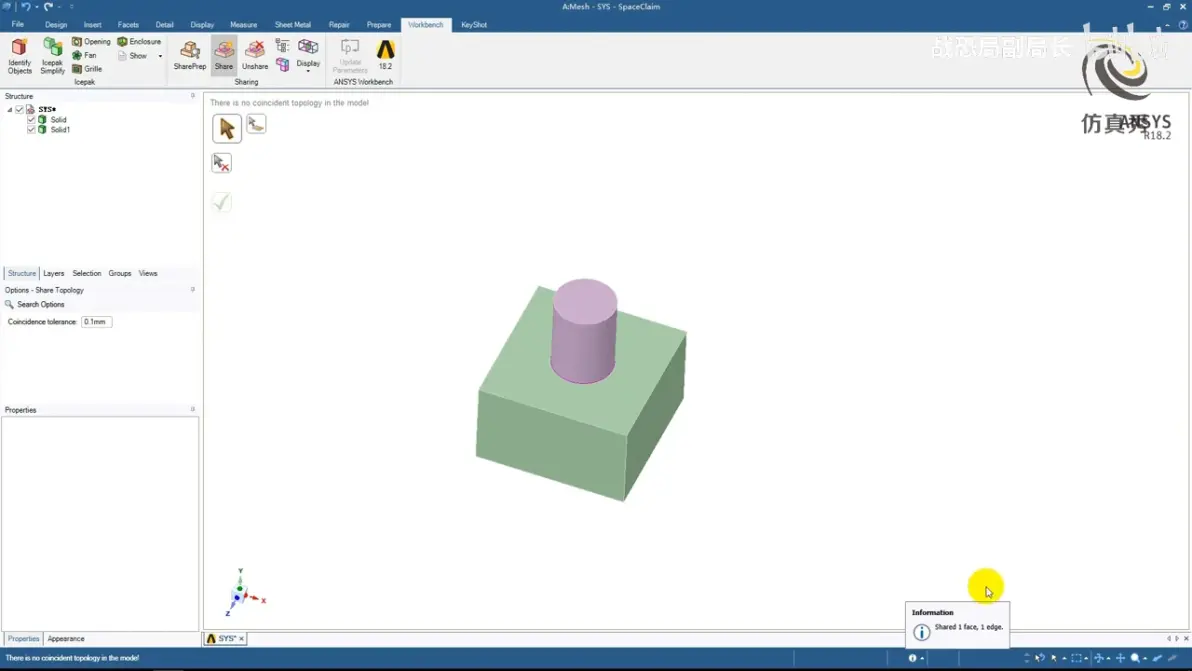1192x671 pixels.
Task: Open the Appearance tab at bottom
Action: 66,639
